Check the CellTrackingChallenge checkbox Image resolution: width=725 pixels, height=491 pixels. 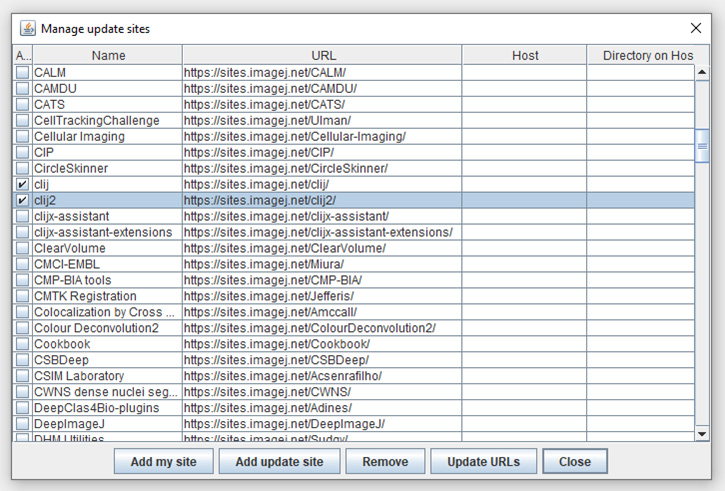click(22, 120)
